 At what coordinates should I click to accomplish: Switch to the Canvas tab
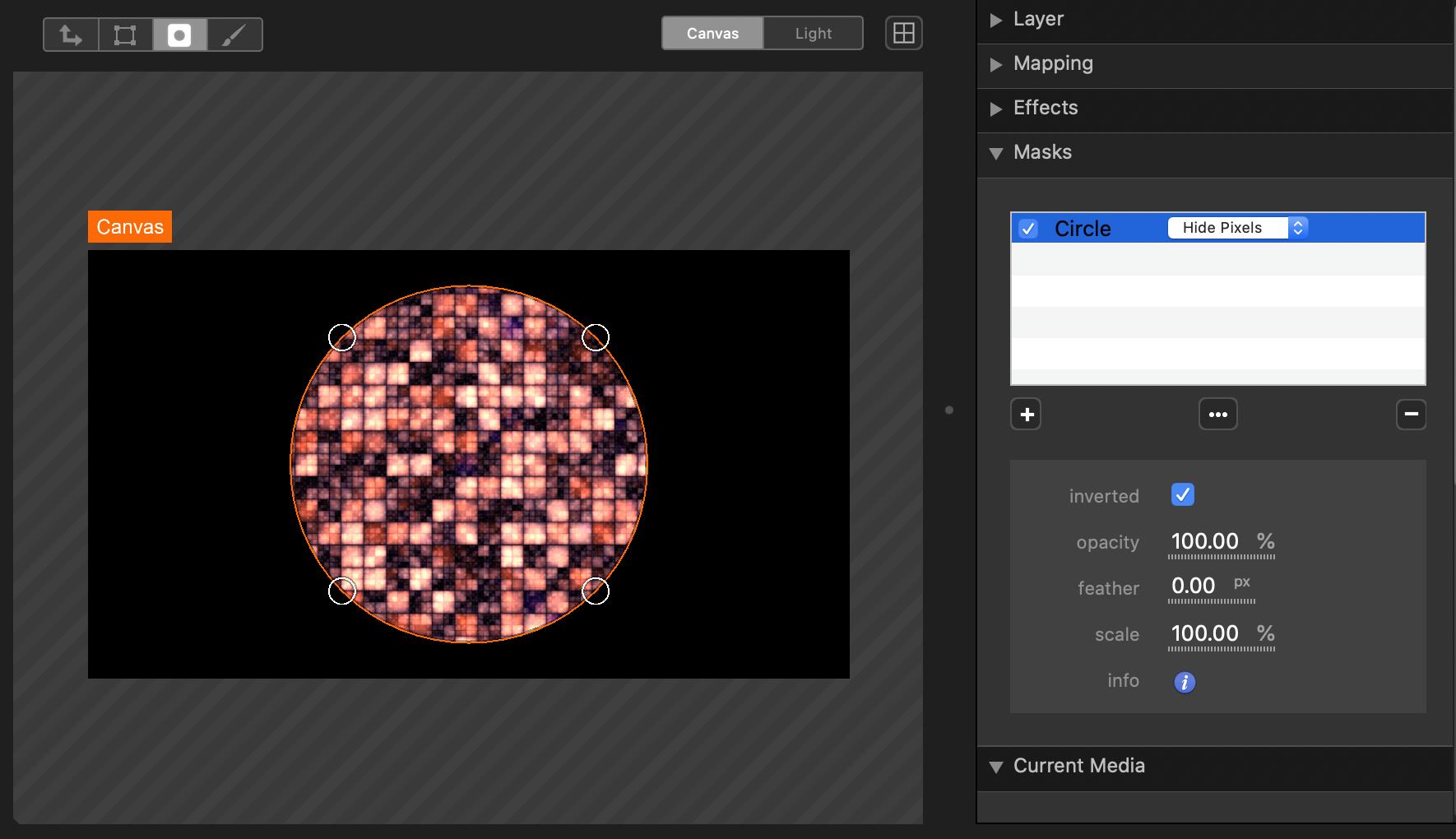(712, 33)
